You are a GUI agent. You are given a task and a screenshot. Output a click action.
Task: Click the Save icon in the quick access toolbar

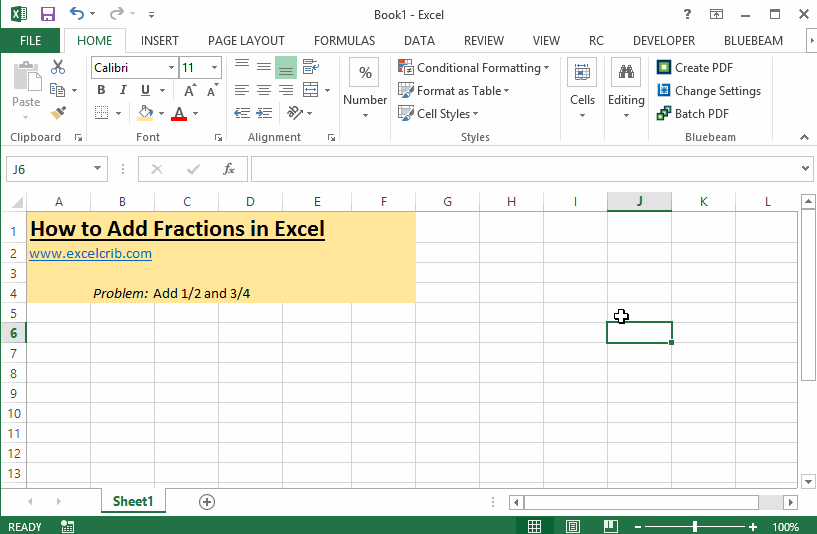click(47, 15)
